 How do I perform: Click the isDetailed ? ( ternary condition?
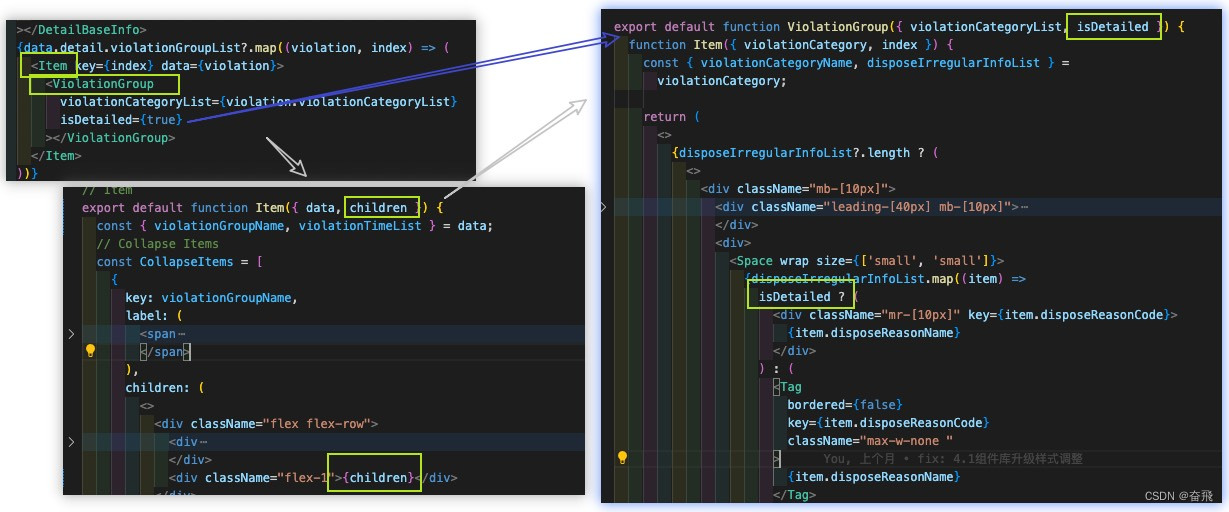[809, 296]
